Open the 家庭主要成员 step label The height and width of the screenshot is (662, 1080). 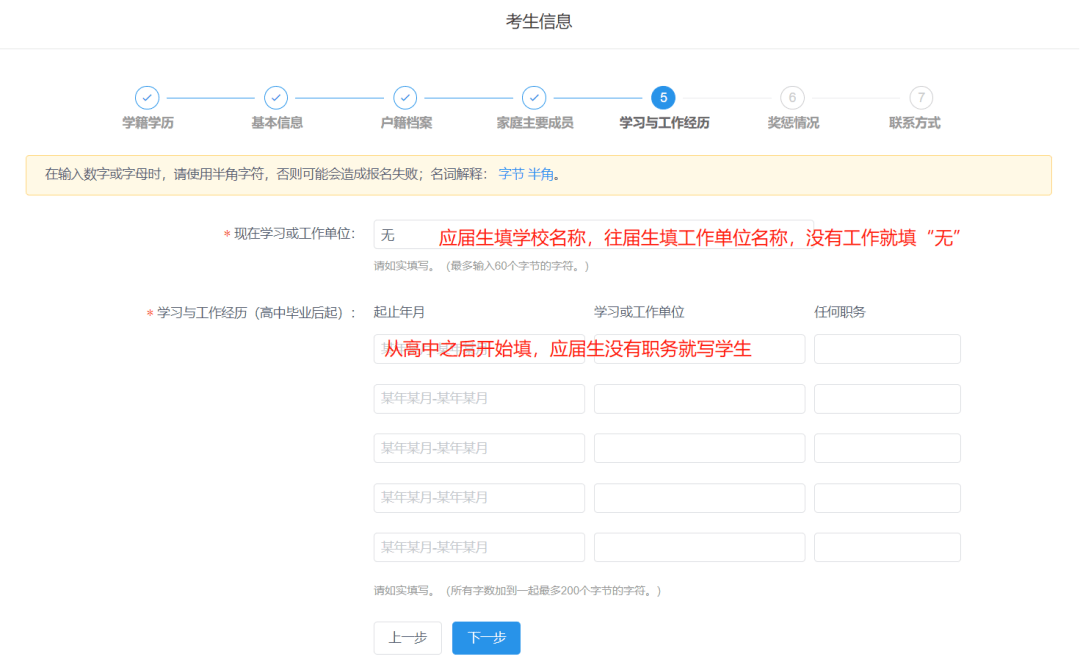[535, 123]
